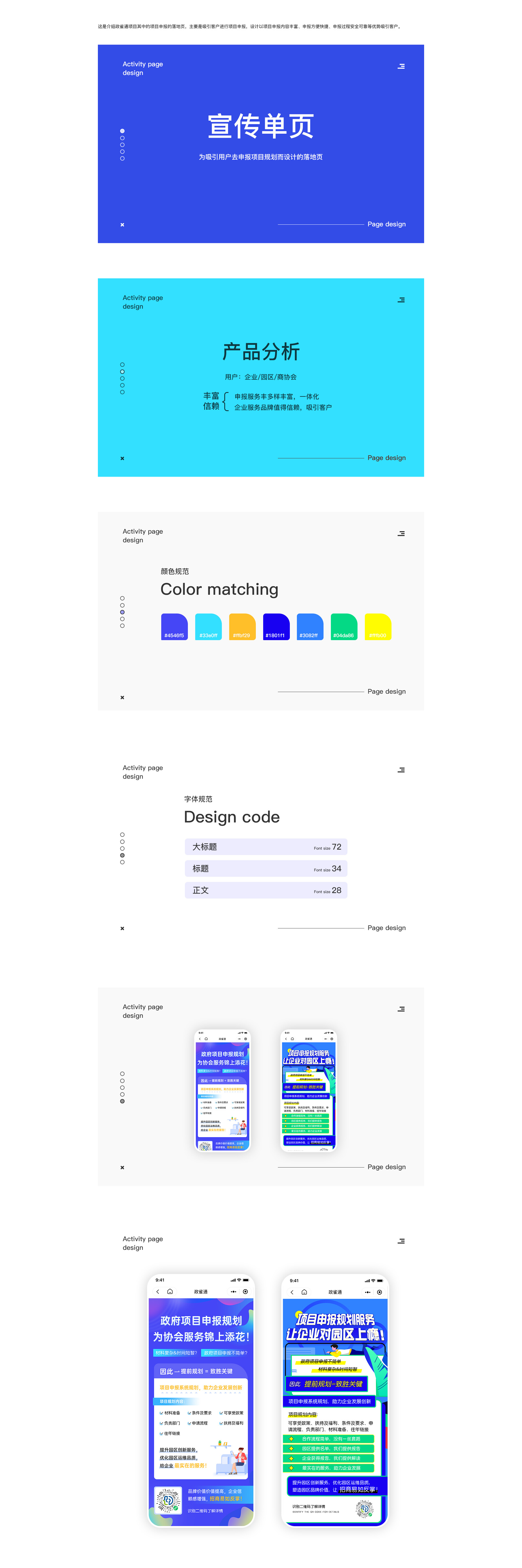Tap home icon in right large phone mockup
The height and width of the screenshot is (1568, 522).
304,1292
